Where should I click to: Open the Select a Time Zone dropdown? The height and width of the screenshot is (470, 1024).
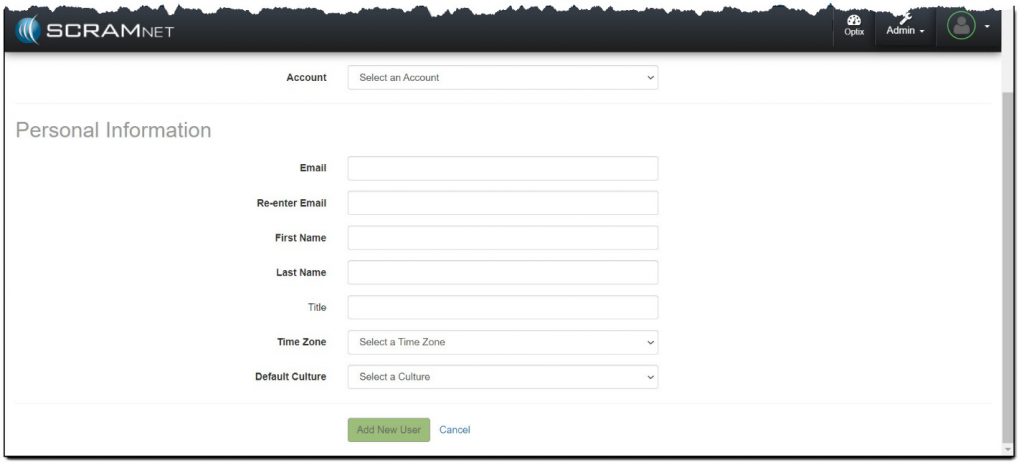[502, 342]
